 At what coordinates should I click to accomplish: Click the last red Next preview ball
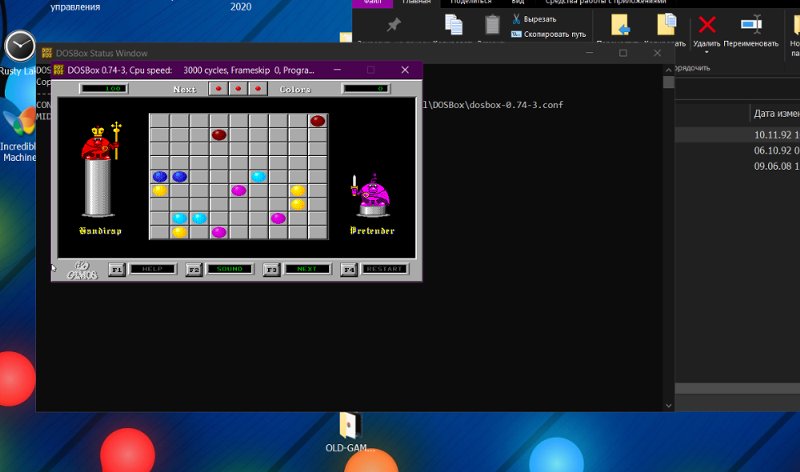pyautogui.click(x=258, y=89)
